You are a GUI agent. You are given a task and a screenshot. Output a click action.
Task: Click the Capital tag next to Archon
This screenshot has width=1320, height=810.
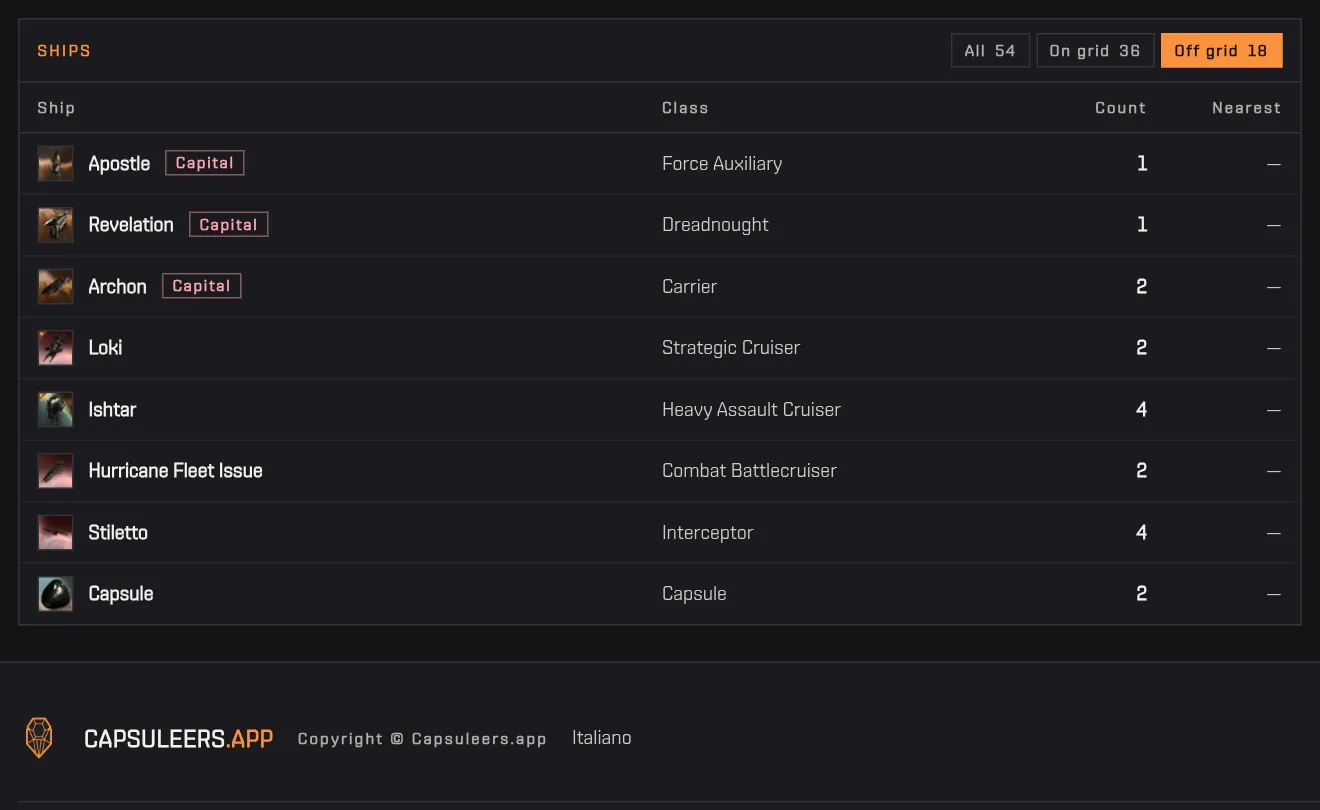point(202,286)
